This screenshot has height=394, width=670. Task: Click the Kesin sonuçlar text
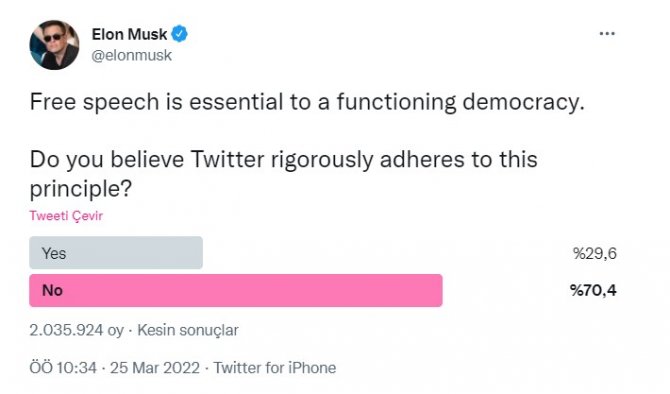pyautogui.click(x=188, y=330)
